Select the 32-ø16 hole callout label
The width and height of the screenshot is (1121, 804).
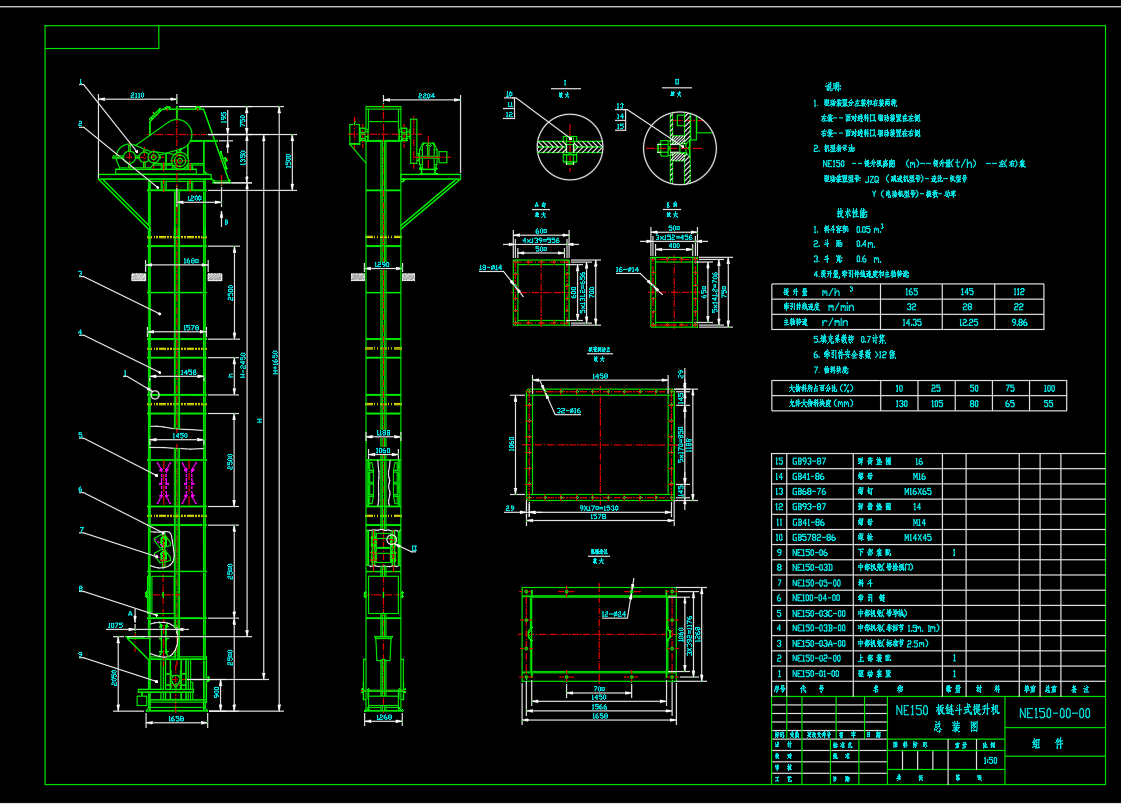tap(568, 410)
